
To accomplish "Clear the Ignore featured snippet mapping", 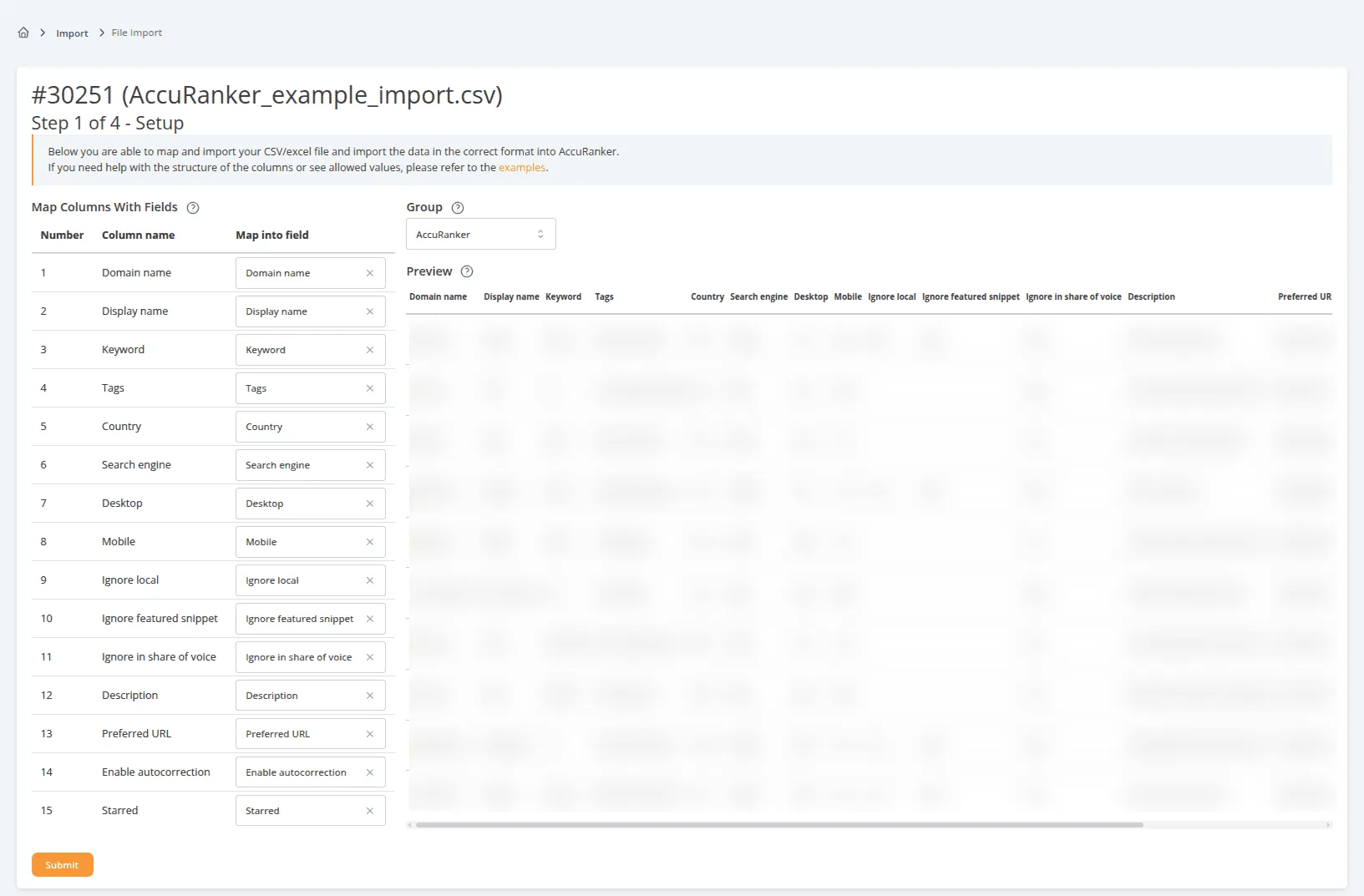I will click(x=370, y=619).
